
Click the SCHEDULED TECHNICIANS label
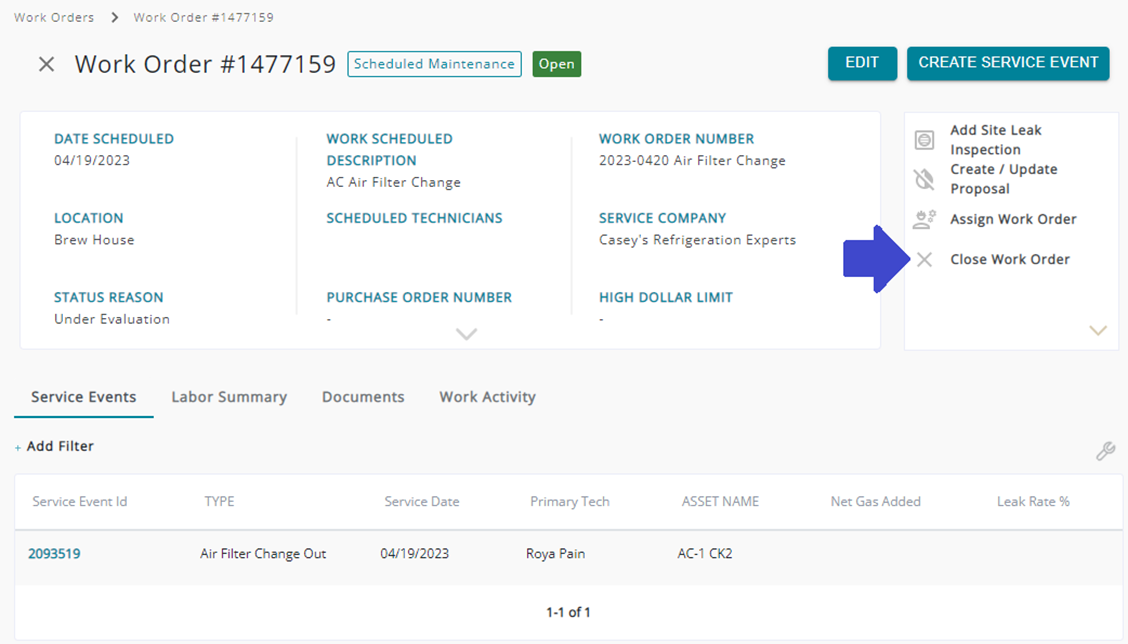(414, 218)
